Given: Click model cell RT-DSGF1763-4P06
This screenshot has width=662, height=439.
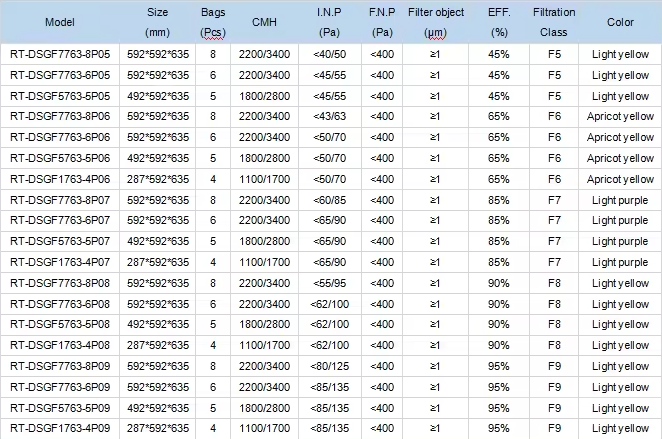Looking at the screenshot, I should 60,179.
